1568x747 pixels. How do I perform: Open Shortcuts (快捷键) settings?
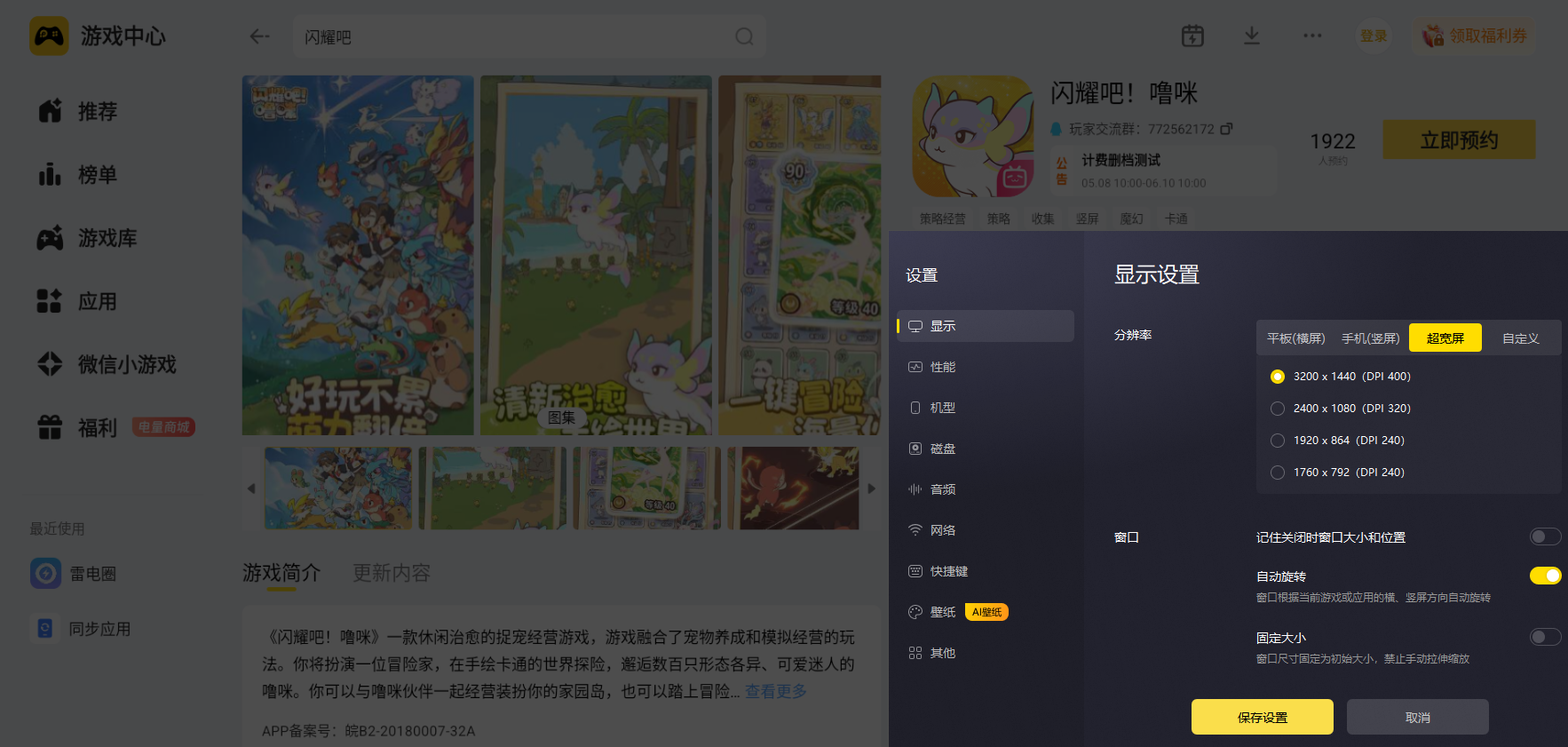[x=986, y=571]
